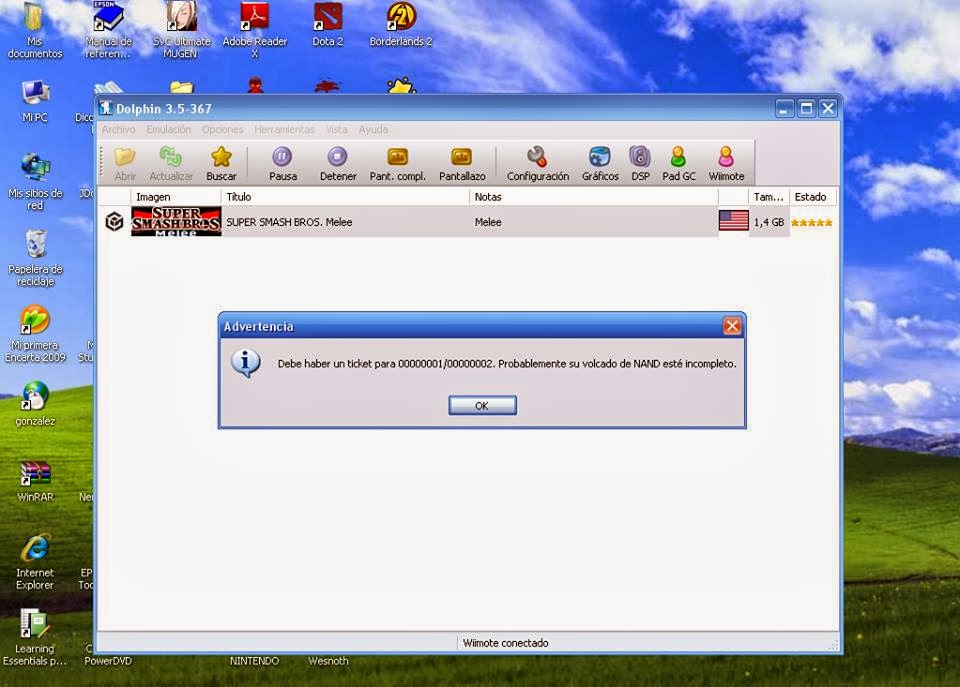This screenshot has width=960, height=687.
Task: Pause the emulation with Pausa
Action: pyautogui.click(x=281, y=160)
